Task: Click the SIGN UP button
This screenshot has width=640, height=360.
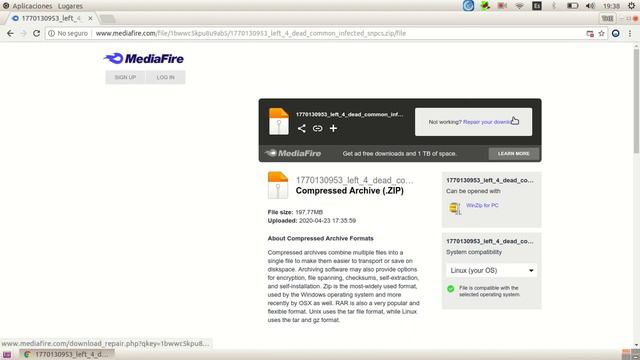Action: (x=125, y=77)
